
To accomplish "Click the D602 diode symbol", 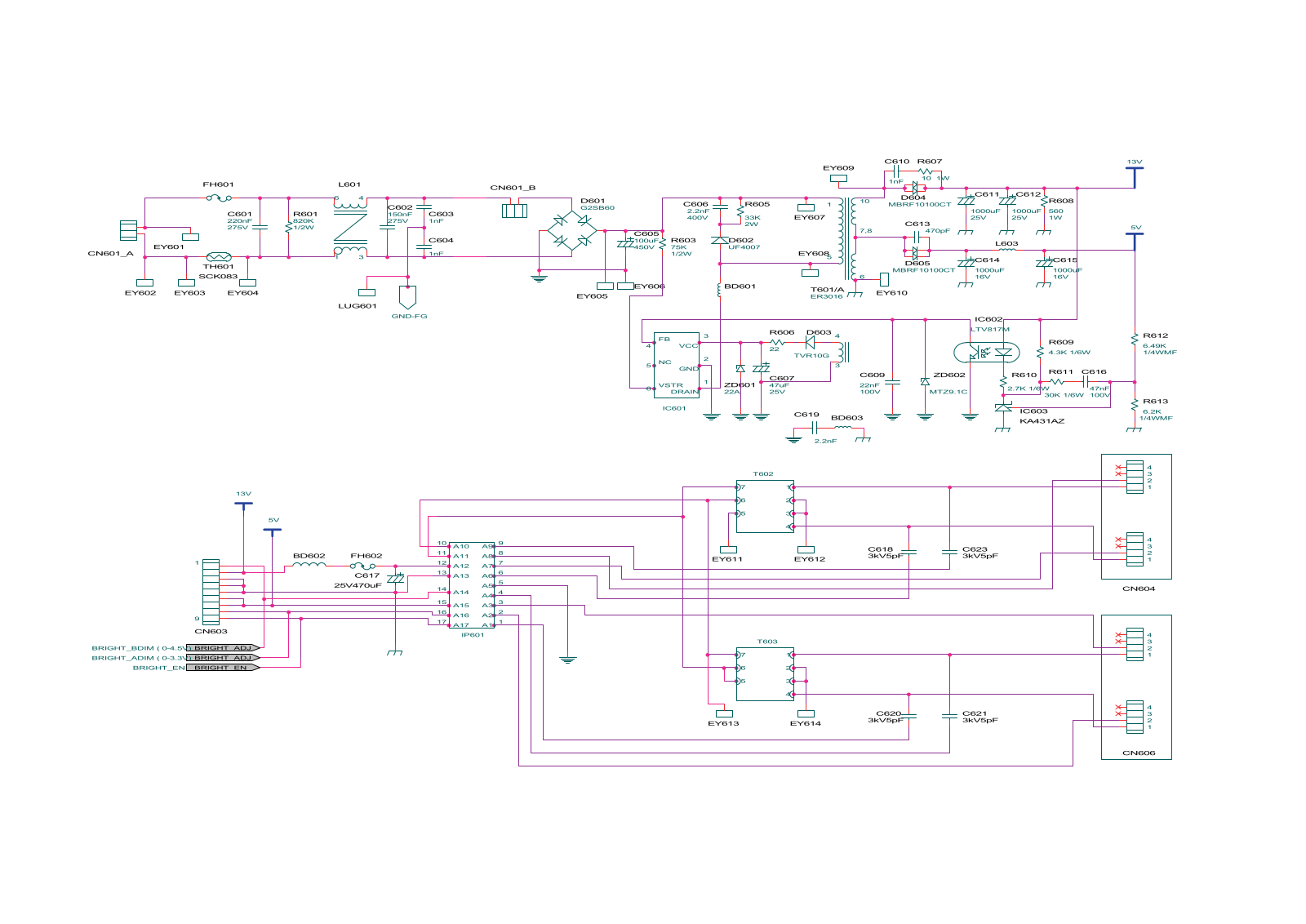I will pos(720,240).
